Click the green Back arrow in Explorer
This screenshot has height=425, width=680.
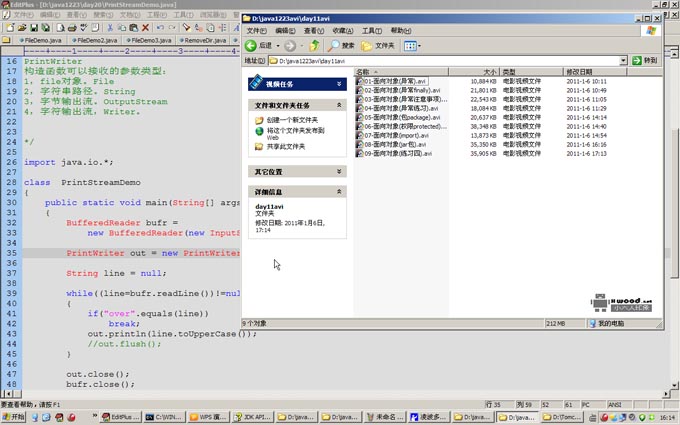251,46
